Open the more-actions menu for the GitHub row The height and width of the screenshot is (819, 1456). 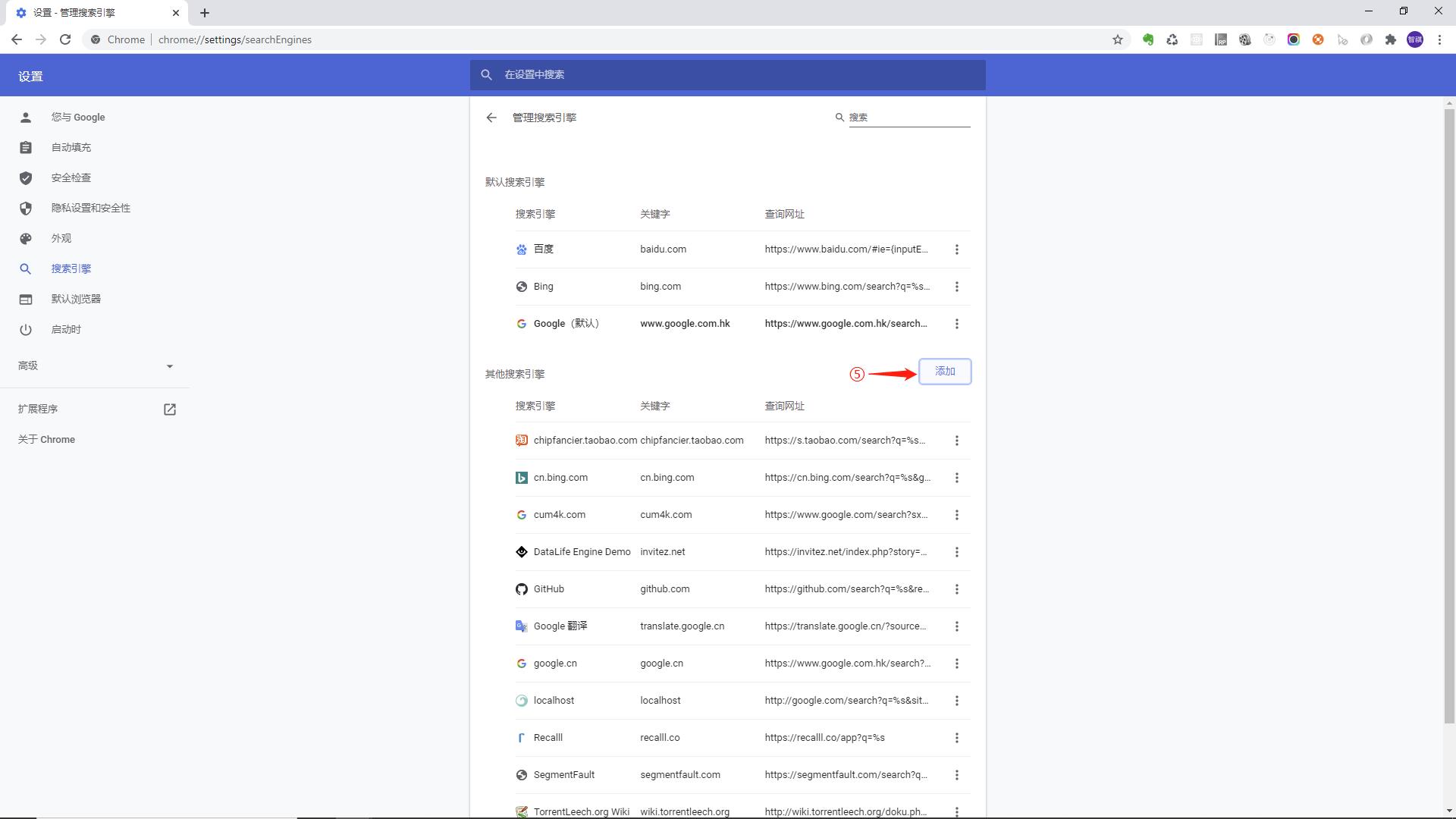957,589
